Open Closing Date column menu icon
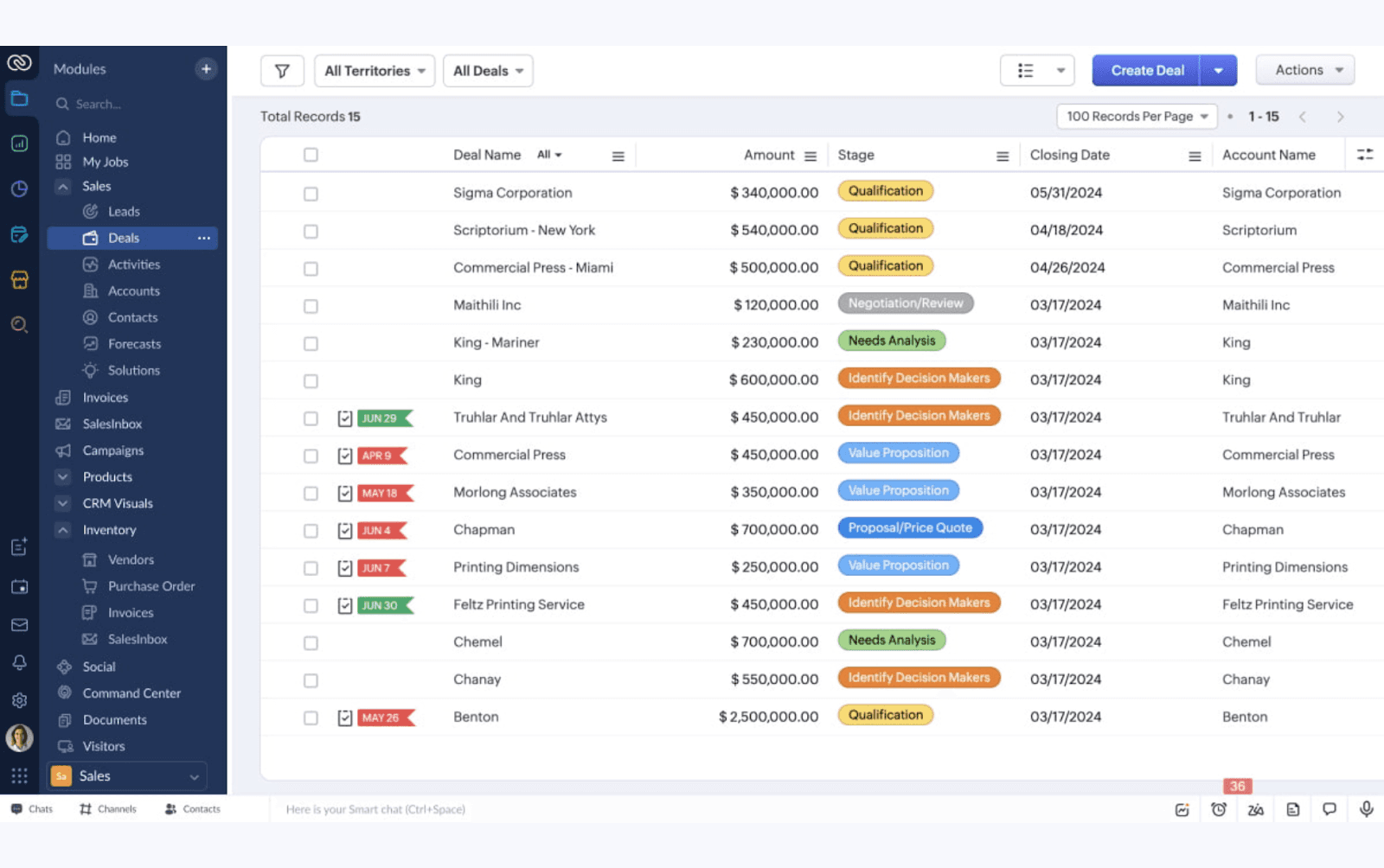1384x868 pixels. point(1195,156)
